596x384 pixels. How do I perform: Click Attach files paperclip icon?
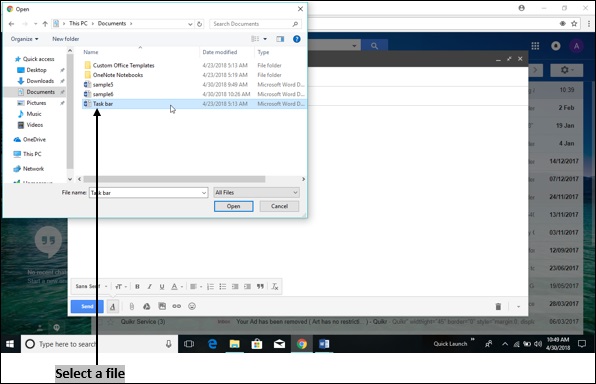point(132,306)
